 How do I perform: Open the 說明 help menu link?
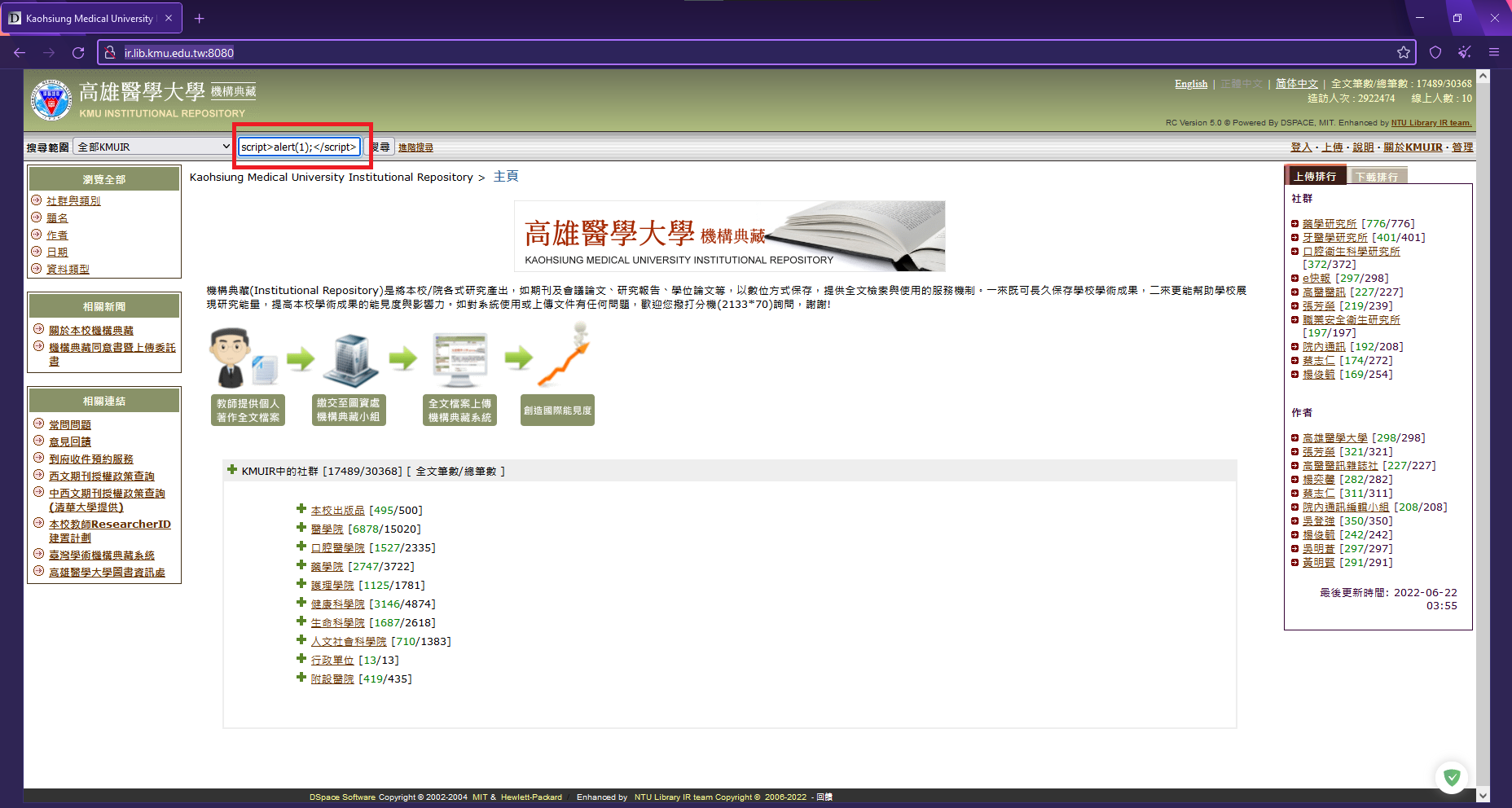pyautogui.click(x=1364, y=147)
